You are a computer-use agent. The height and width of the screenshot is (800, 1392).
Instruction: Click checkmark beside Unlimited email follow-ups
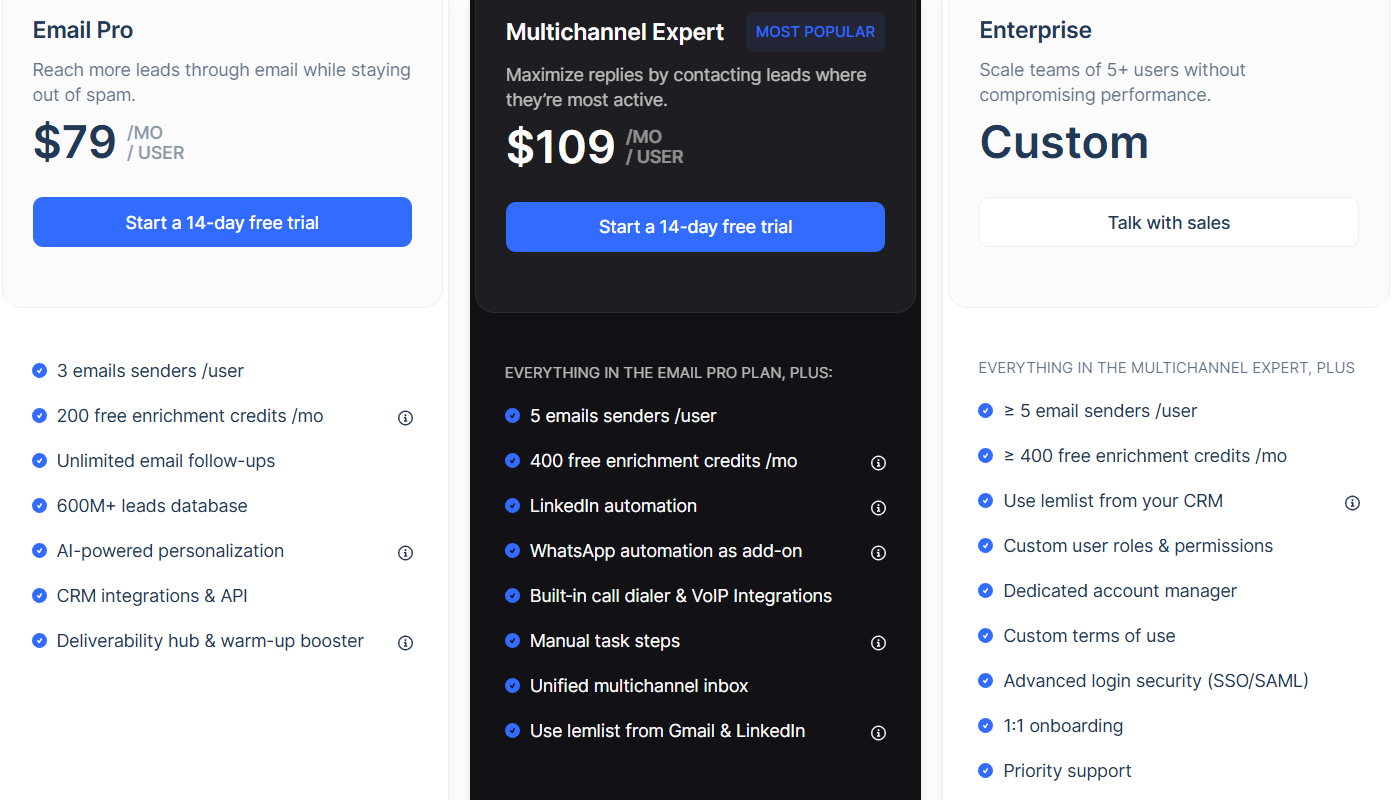(x=39, y=460)
